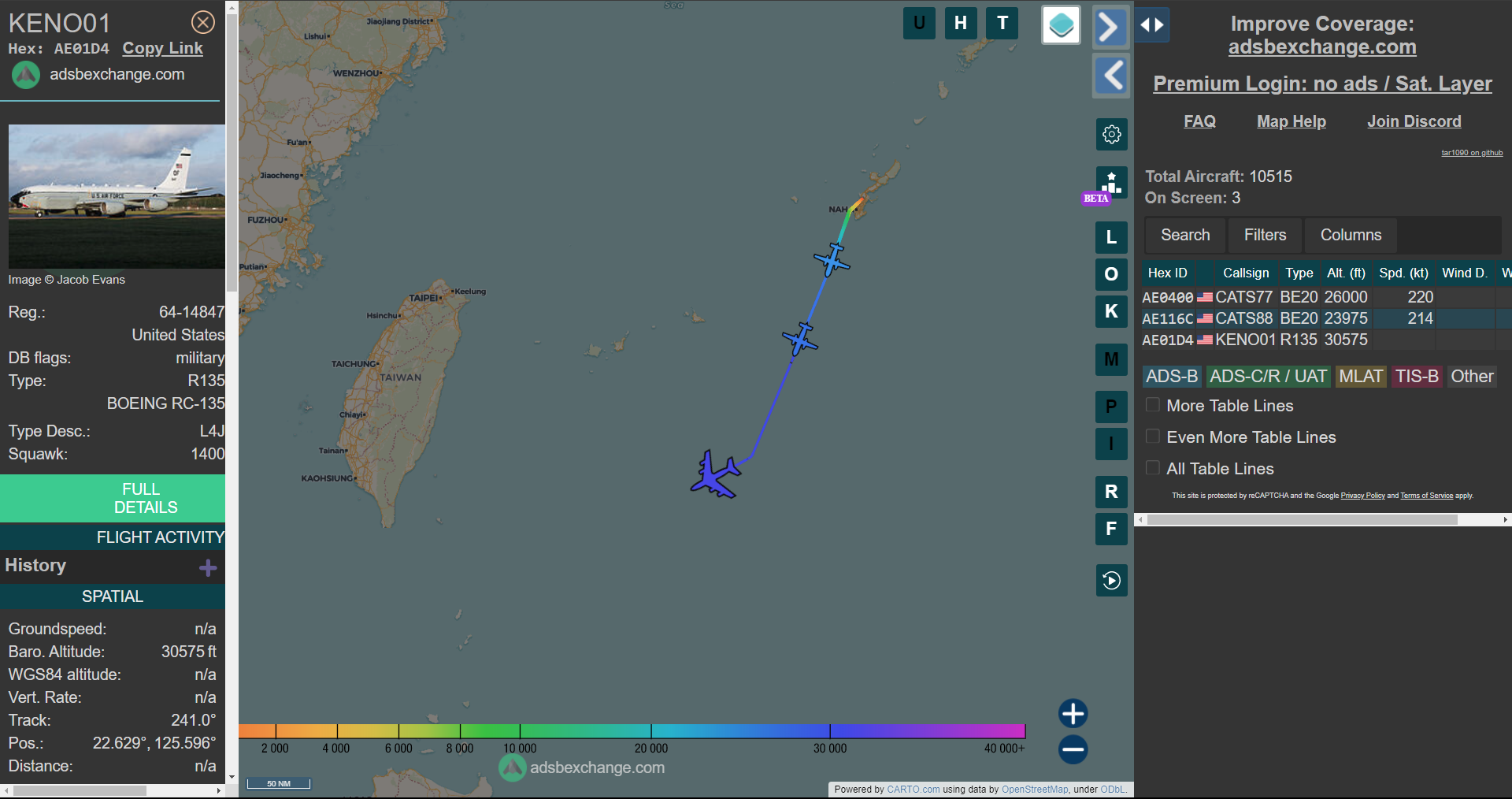Click the U map toggle button
The width and height of the screenshot is (1512, 799).
(x=919, y=23)
